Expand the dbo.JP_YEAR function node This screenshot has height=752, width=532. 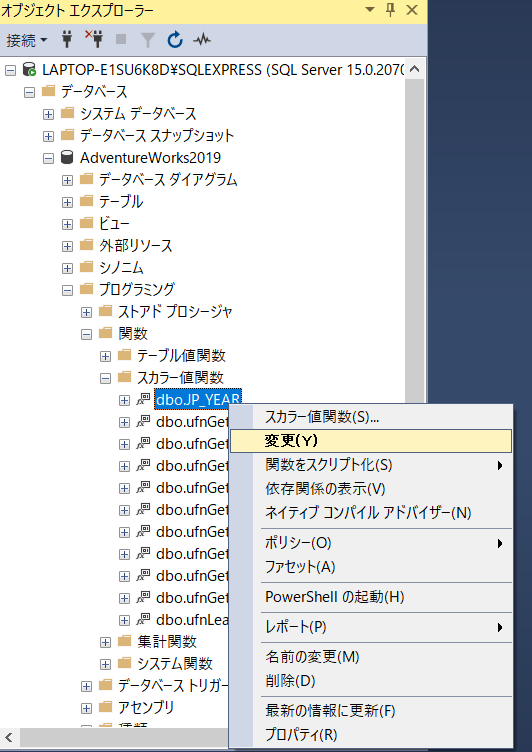pos(124,400)
